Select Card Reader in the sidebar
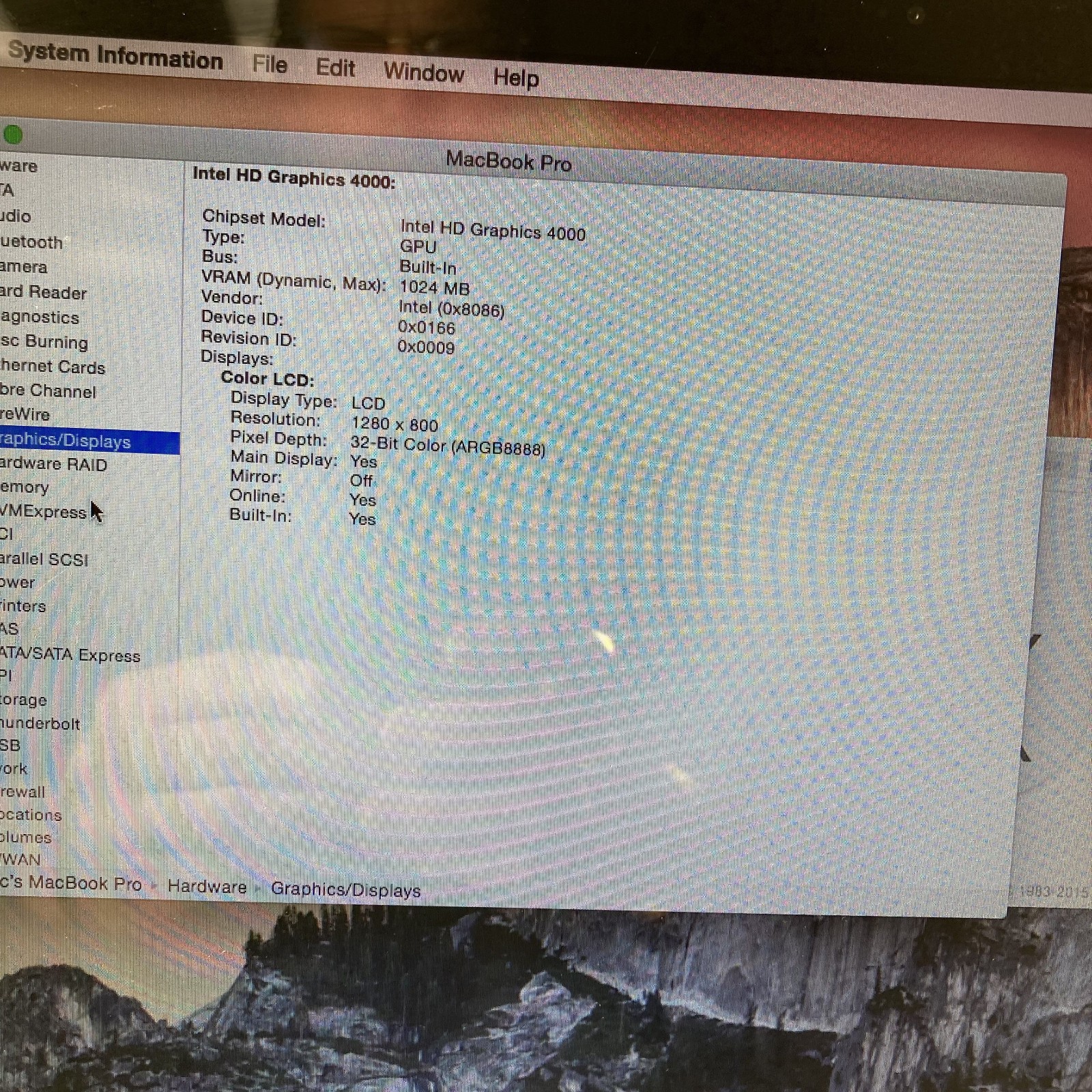1092x1092 pixels. point(43,292)
